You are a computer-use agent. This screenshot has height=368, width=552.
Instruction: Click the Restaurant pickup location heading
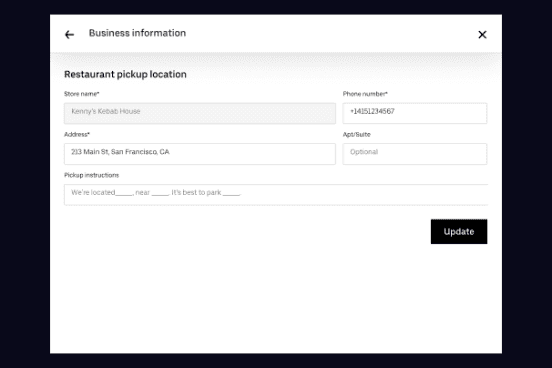125,74
